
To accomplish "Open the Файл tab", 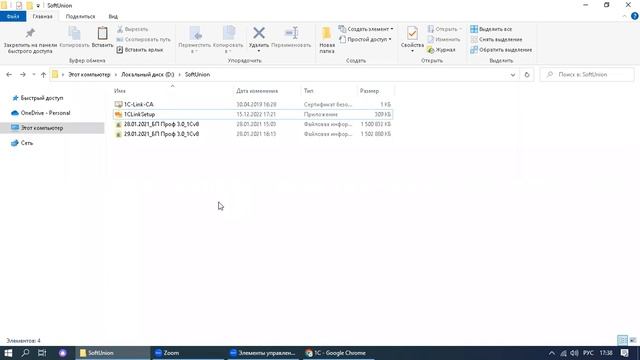I will 13,16.
